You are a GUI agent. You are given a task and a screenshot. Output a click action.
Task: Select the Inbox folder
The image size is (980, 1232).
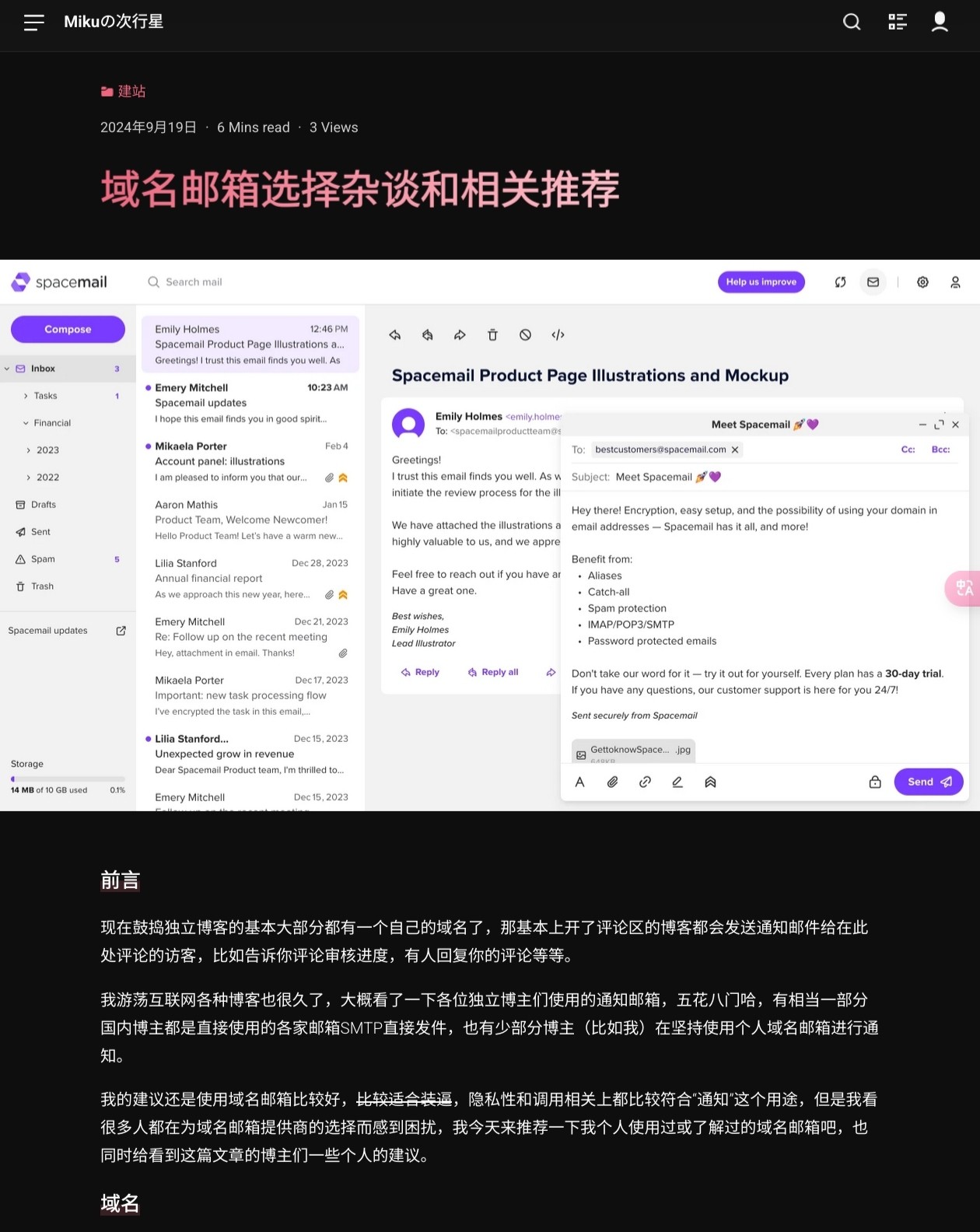68,369
